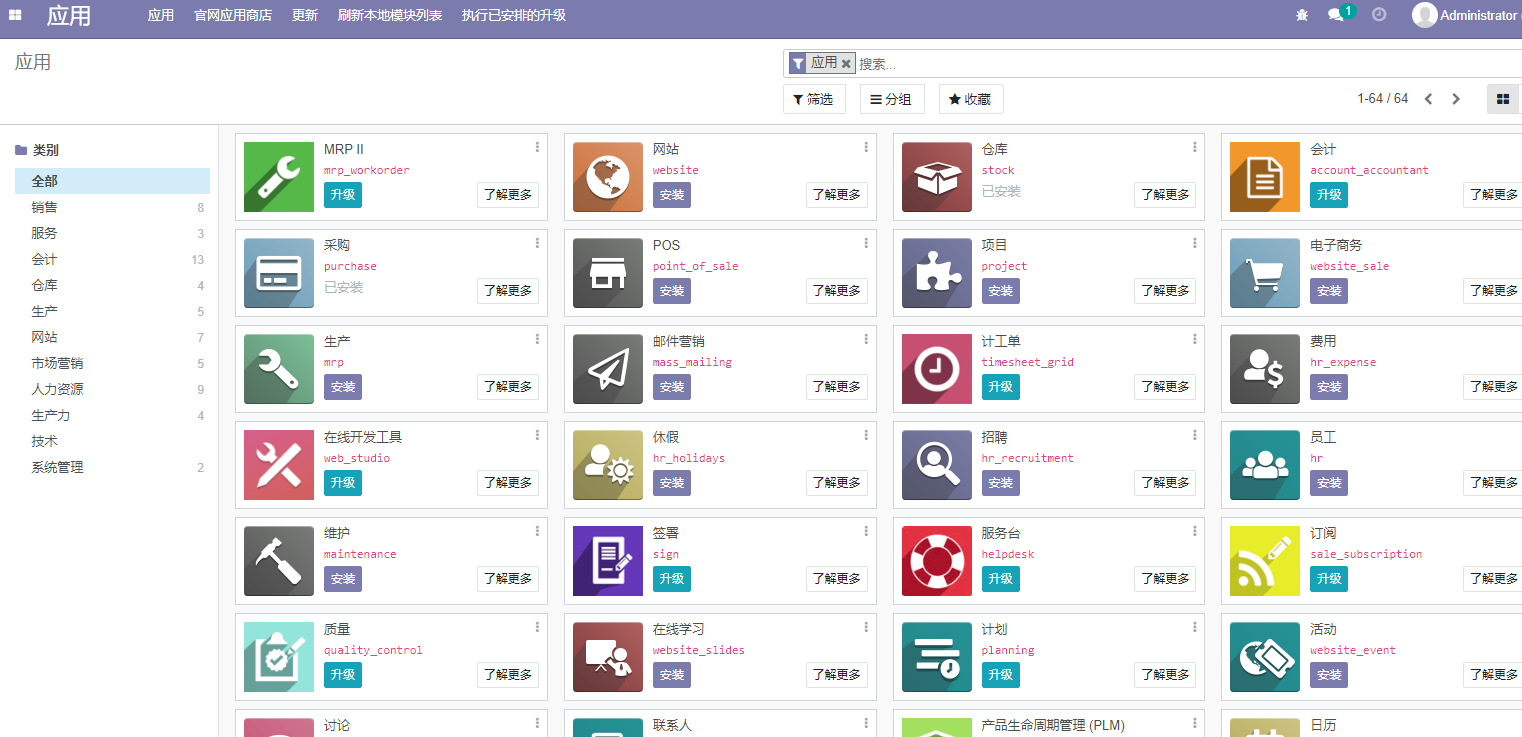The width and height of the screenshot is (1522, 737).
Task: Open the 分组 group-by dropdown
Action: coord(892,99)
